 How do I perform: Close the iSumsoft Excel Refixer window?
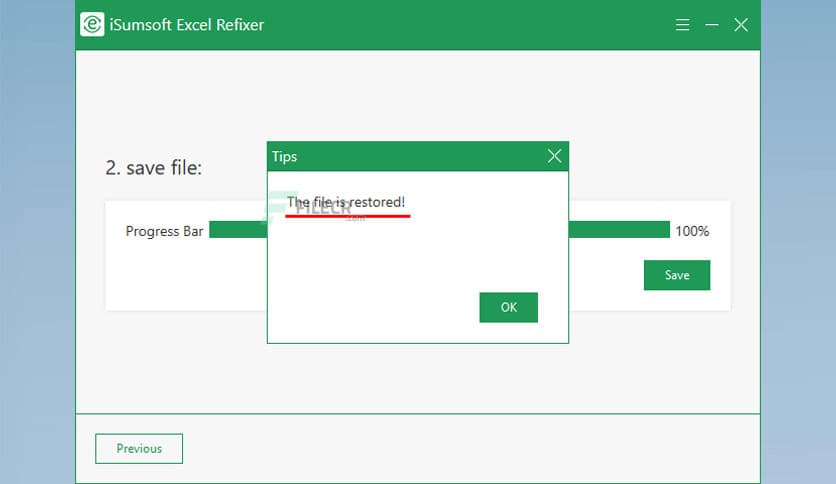click(741, 25)
